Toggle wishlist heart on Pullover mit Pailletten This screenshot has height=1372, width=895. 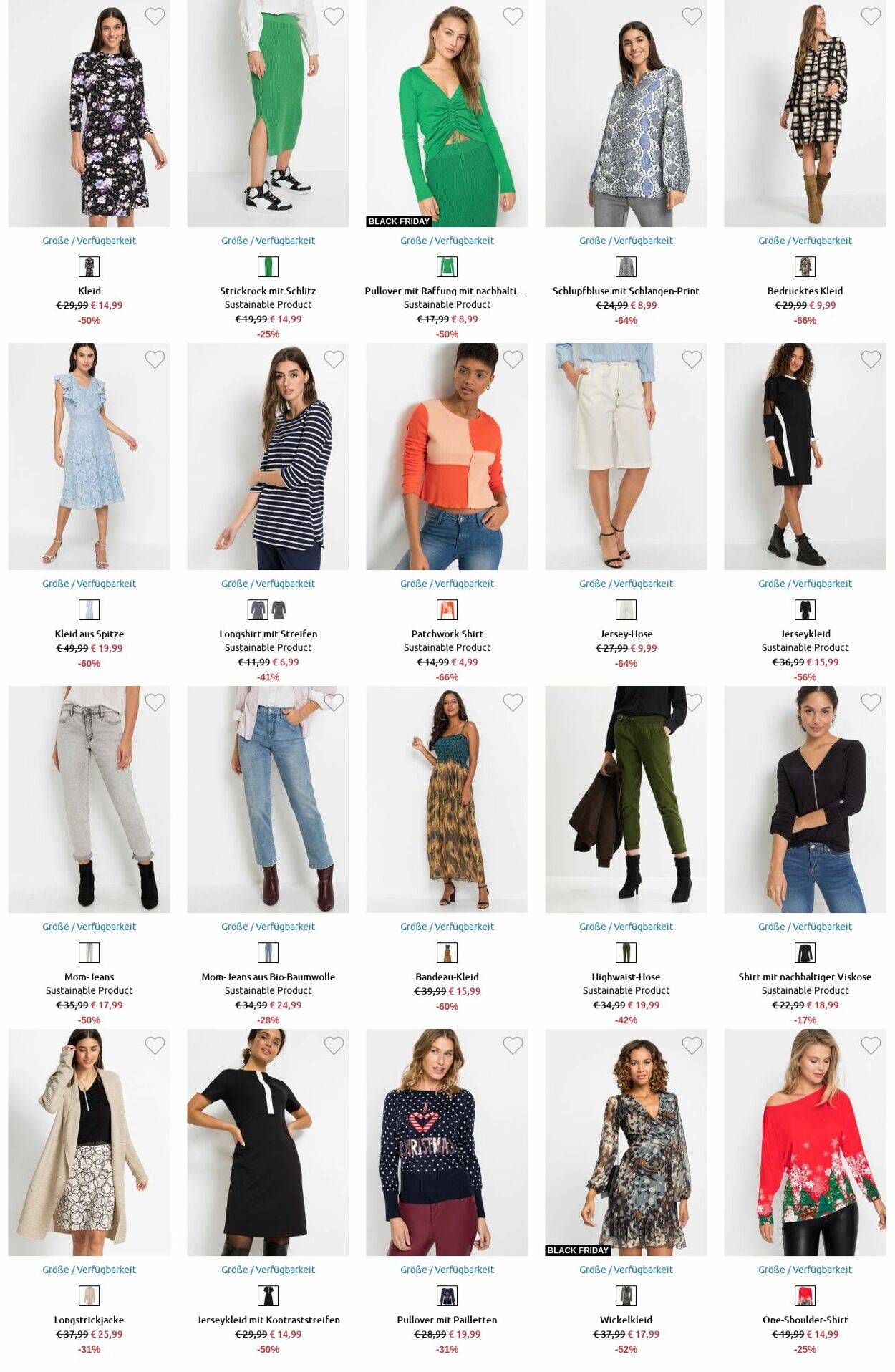pyautogui.click(x=513, y=1045)
